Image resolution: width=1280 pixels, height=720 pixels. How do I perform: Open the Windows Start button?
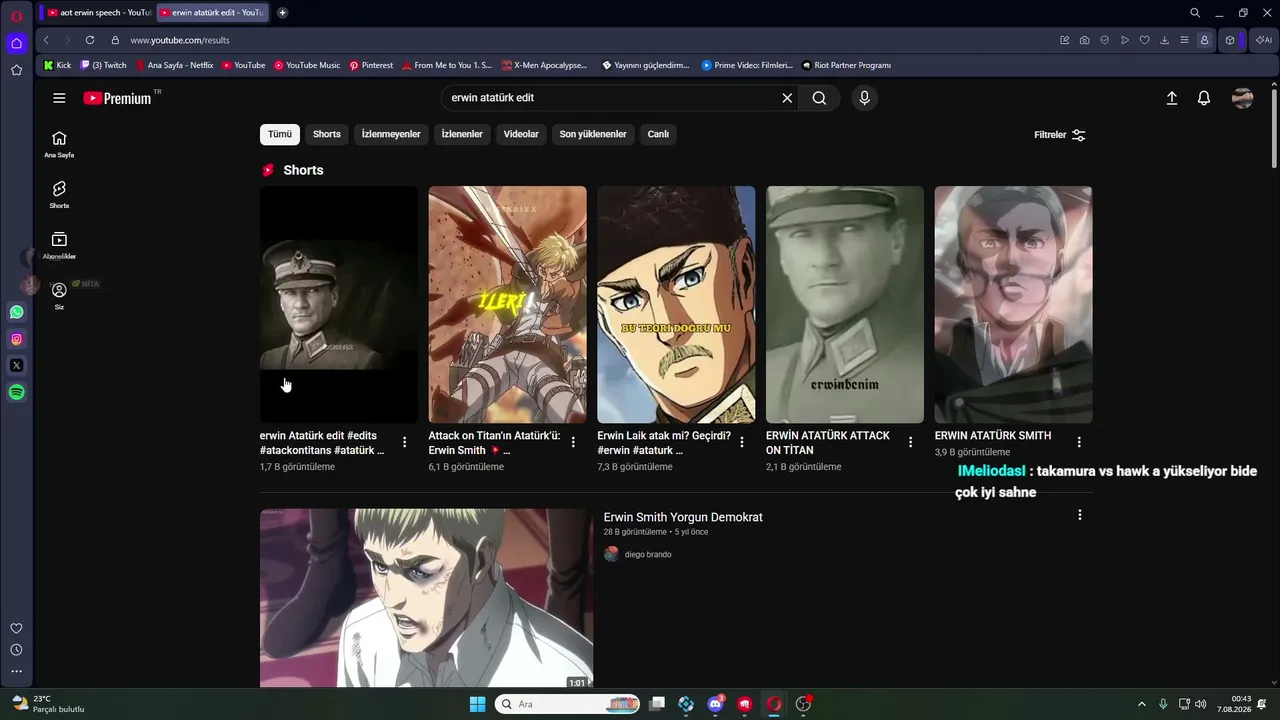478,704
